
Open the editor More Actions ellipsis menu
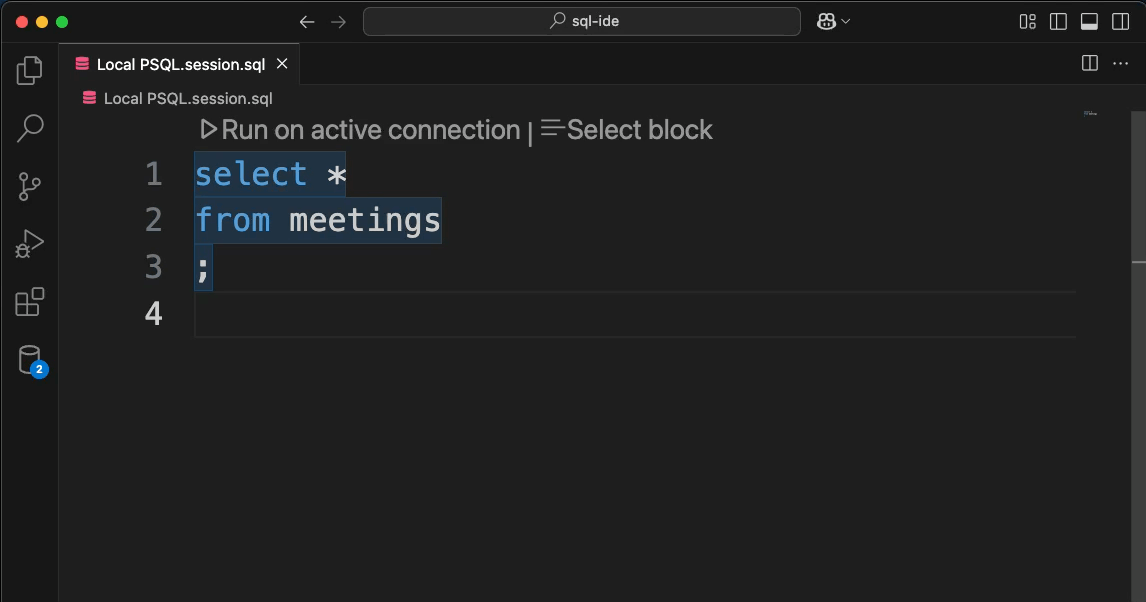point(1120,64)
